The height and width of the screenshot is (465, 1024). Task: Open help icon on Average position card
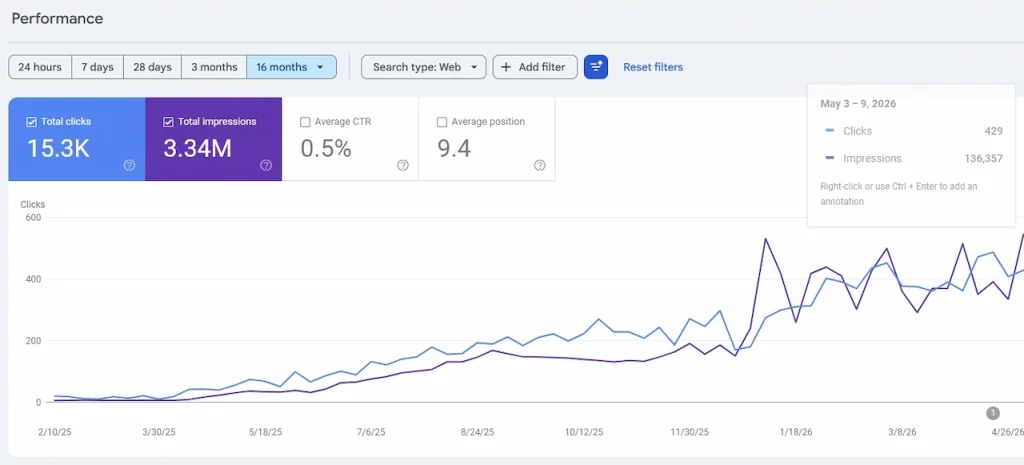pyautogui.click(x=539, y=165)
